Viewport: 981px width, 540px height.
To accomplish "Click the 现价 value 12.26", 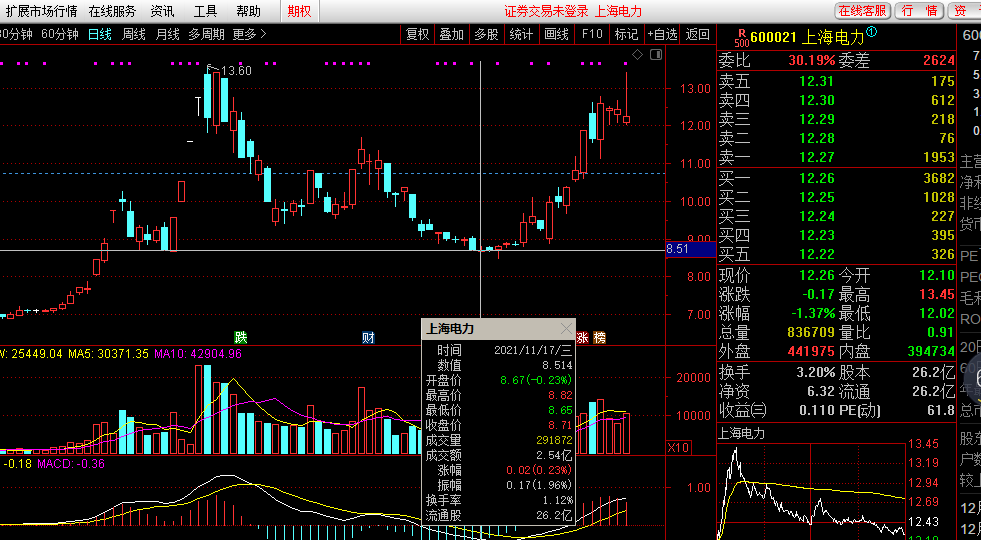I will click(816, 275).
